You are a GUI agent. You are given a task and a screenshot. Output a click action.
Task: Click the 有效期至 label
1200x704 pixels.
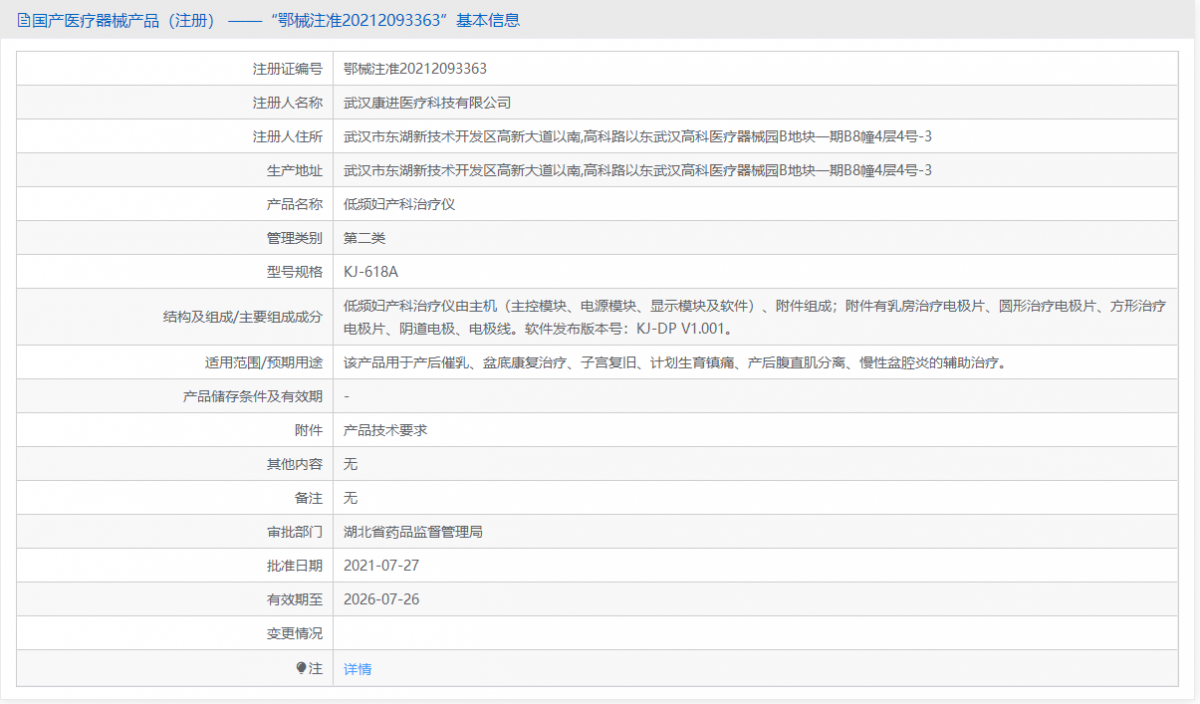(295, 599)
